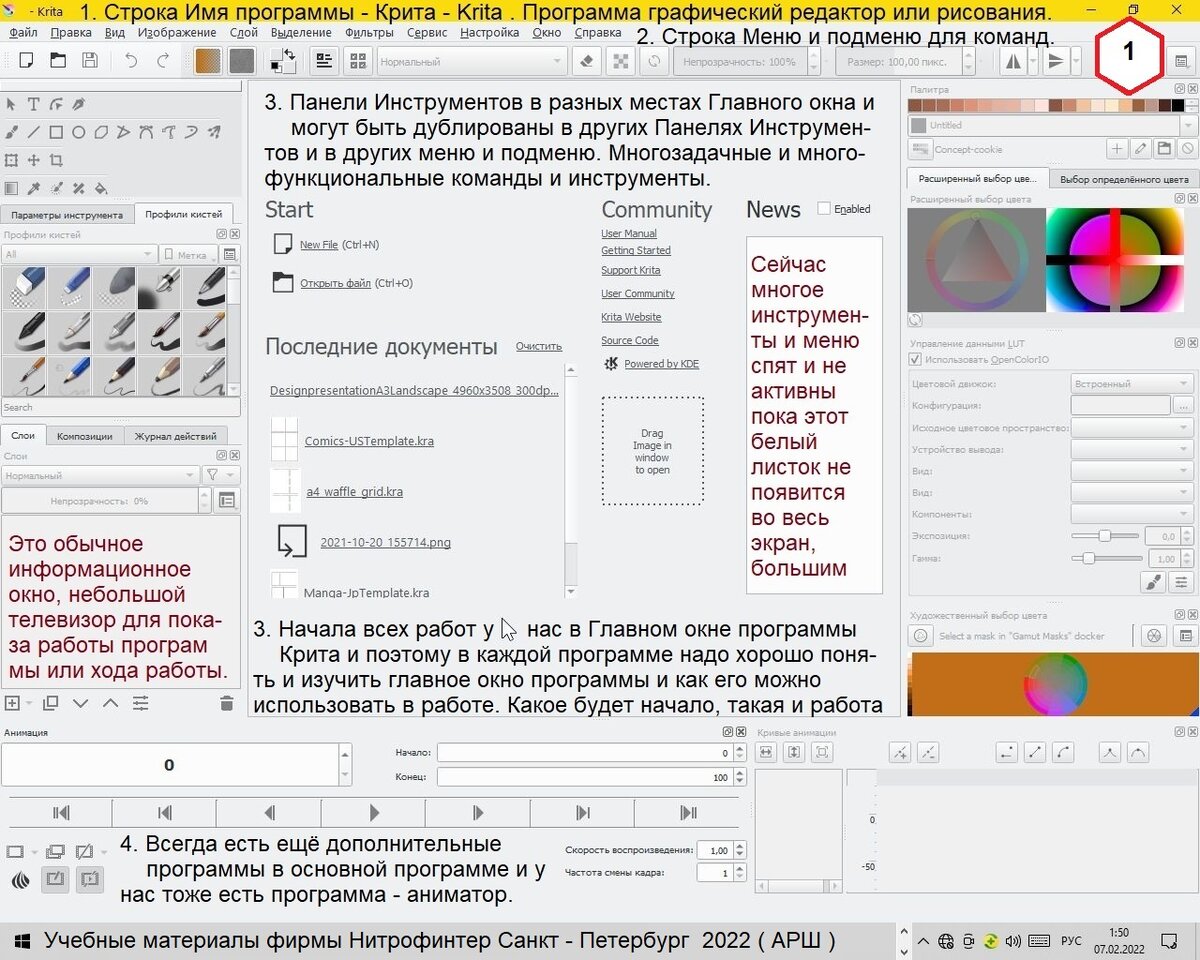Redo using the toolbar arrow icon
Viewport: 1200px width, 960px height.
point(163,61)
